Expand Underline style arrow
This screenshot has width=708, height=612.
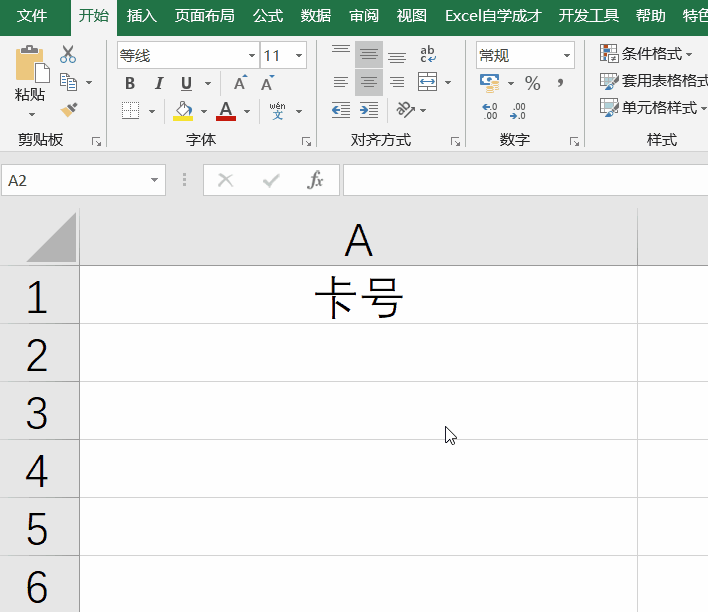[x=208, y=84]
